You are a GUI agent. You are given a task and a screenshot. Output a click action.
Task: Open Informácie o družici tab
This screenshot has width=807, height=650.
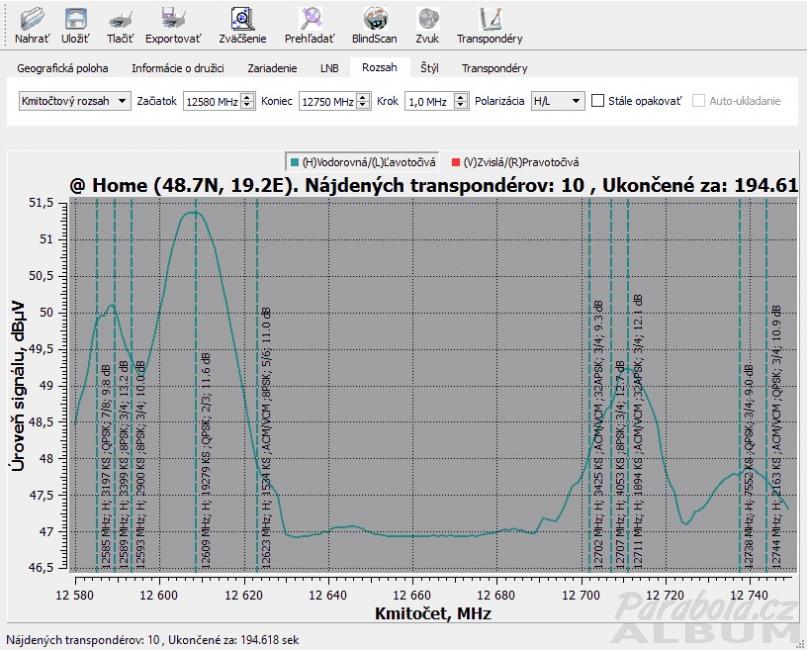pyautogui.click(x=178, y=68)
